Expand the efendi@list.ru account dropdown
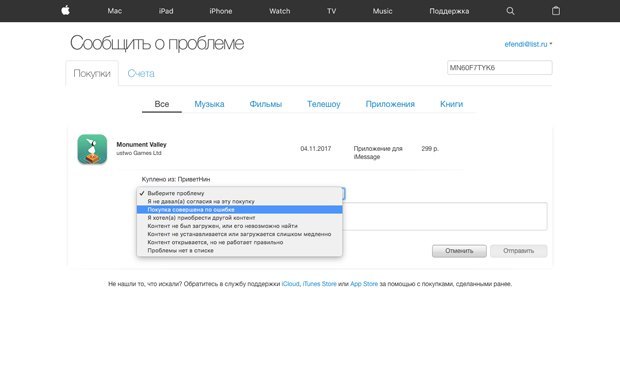This screenshot has height=392, width=620. click(x=528, y=44)
